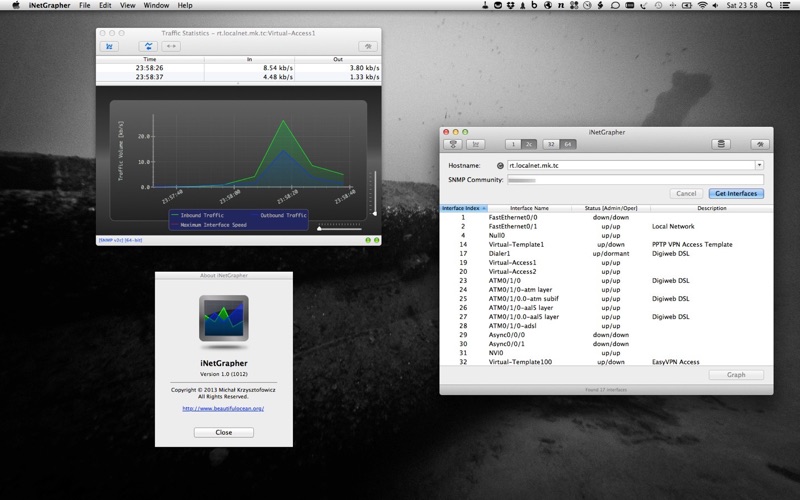
Task: Click the SNMP Community input field
Action: pos(635,180)
